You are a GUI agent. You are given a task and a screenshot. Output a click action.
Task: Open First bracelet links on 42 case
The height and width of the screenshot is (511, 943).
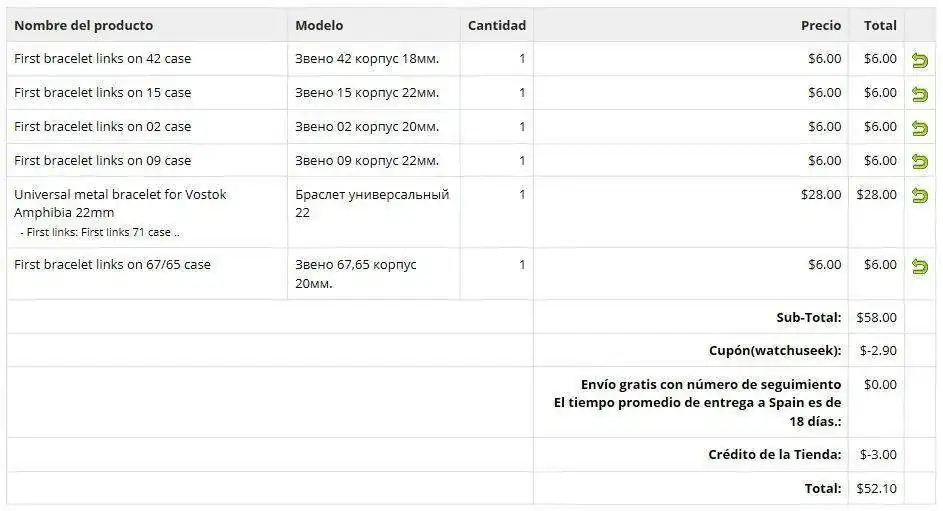coord(102,59)
